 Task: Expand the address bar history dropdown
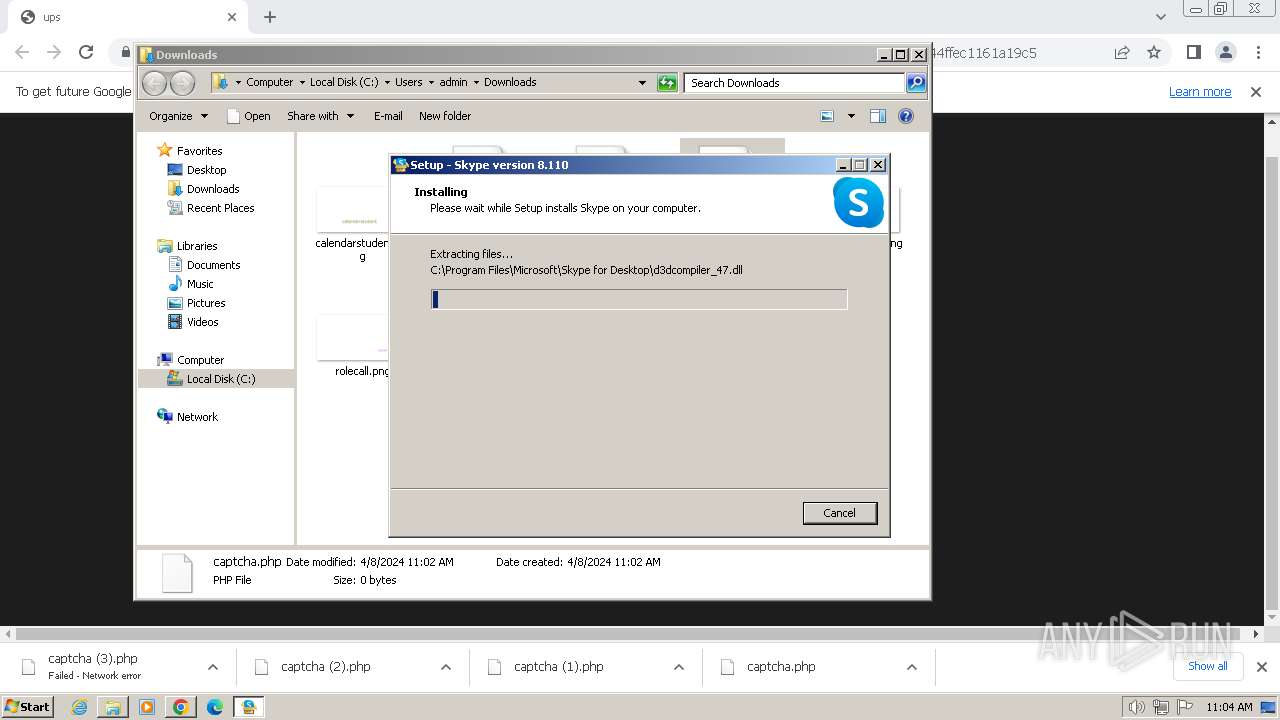coord(642,83)
